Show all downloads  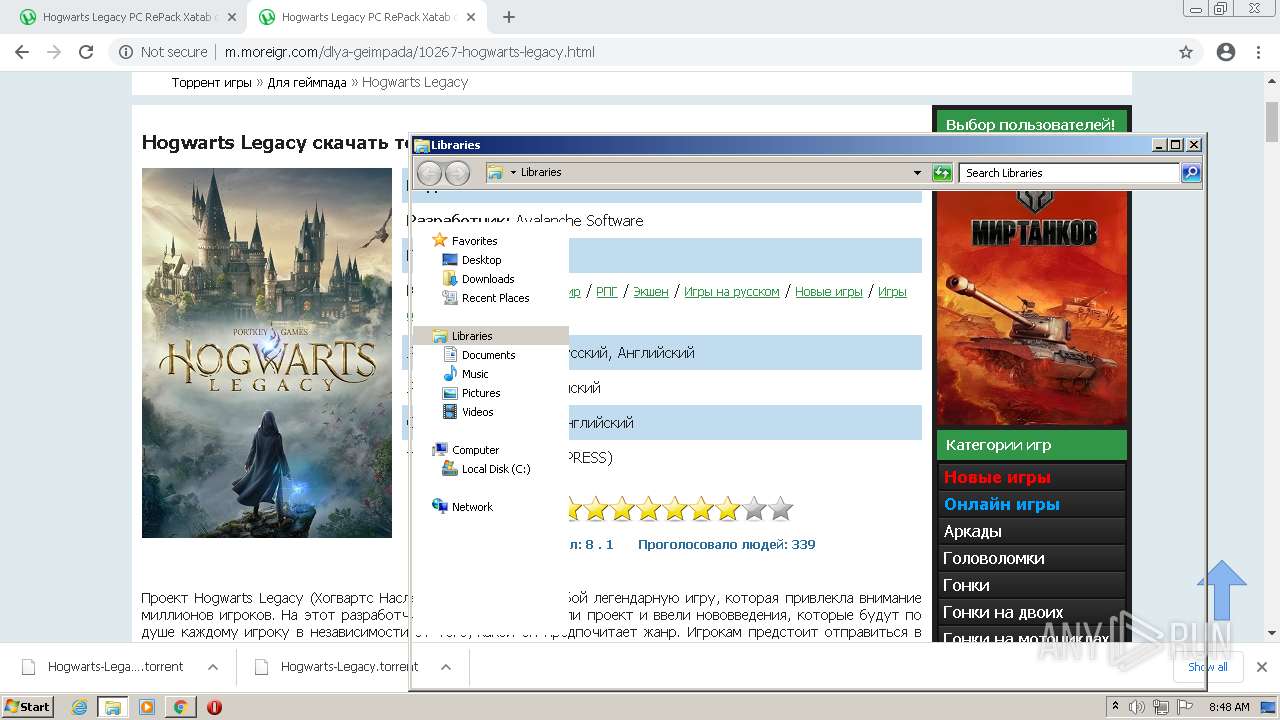(x=1208, y=667)
